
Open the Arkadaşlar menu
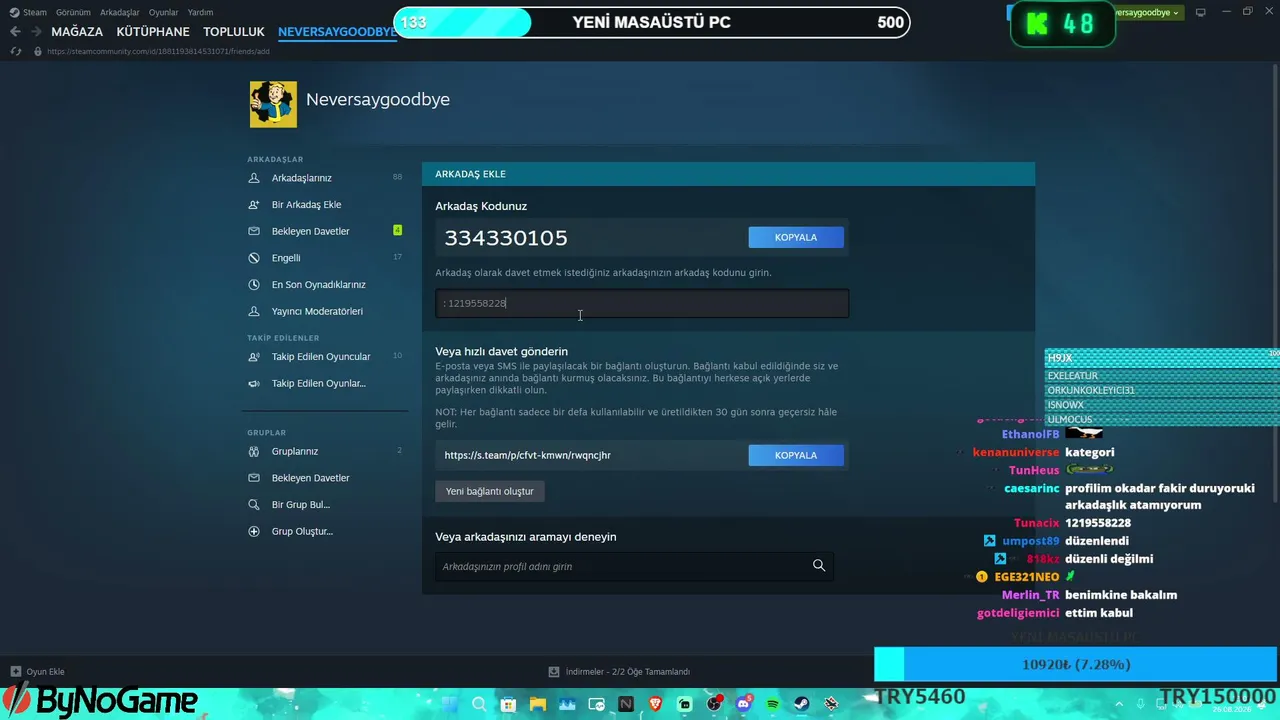click(x=120, y=13)
